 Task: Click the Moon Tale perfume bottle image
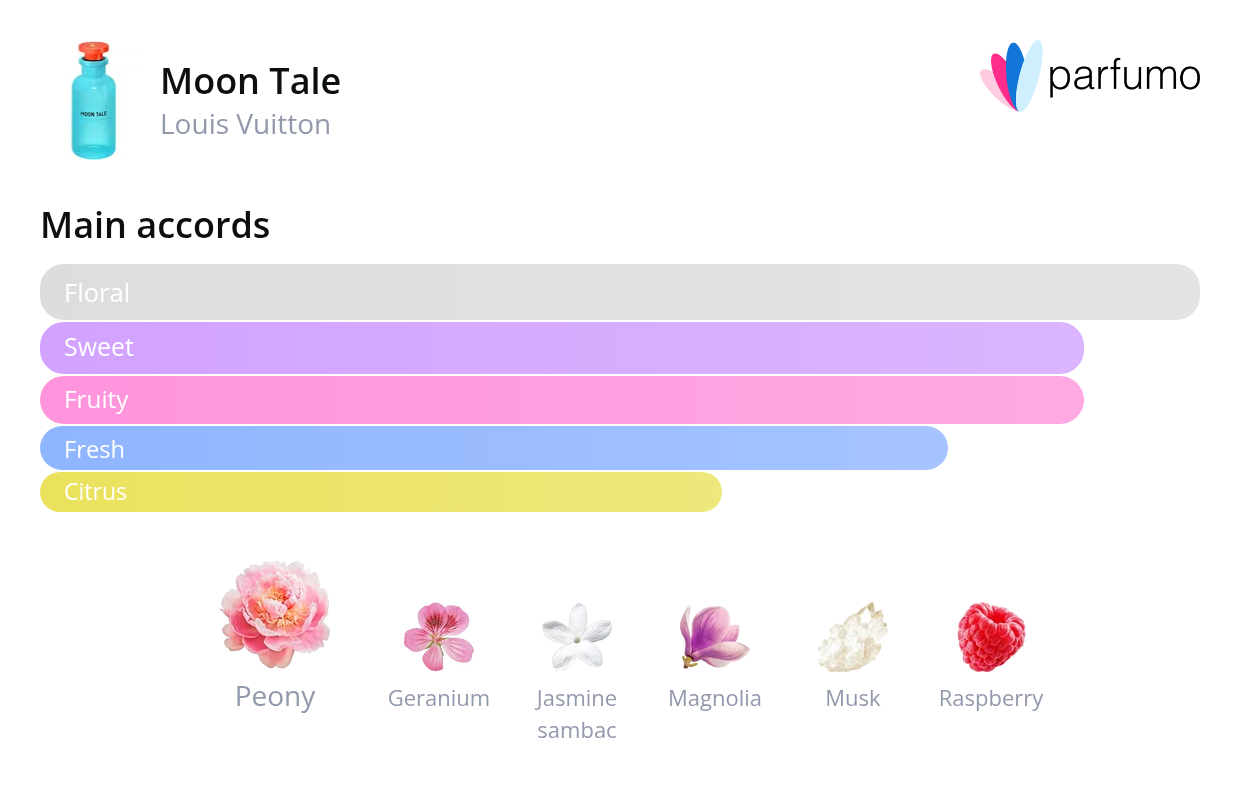tap(94, 100)
